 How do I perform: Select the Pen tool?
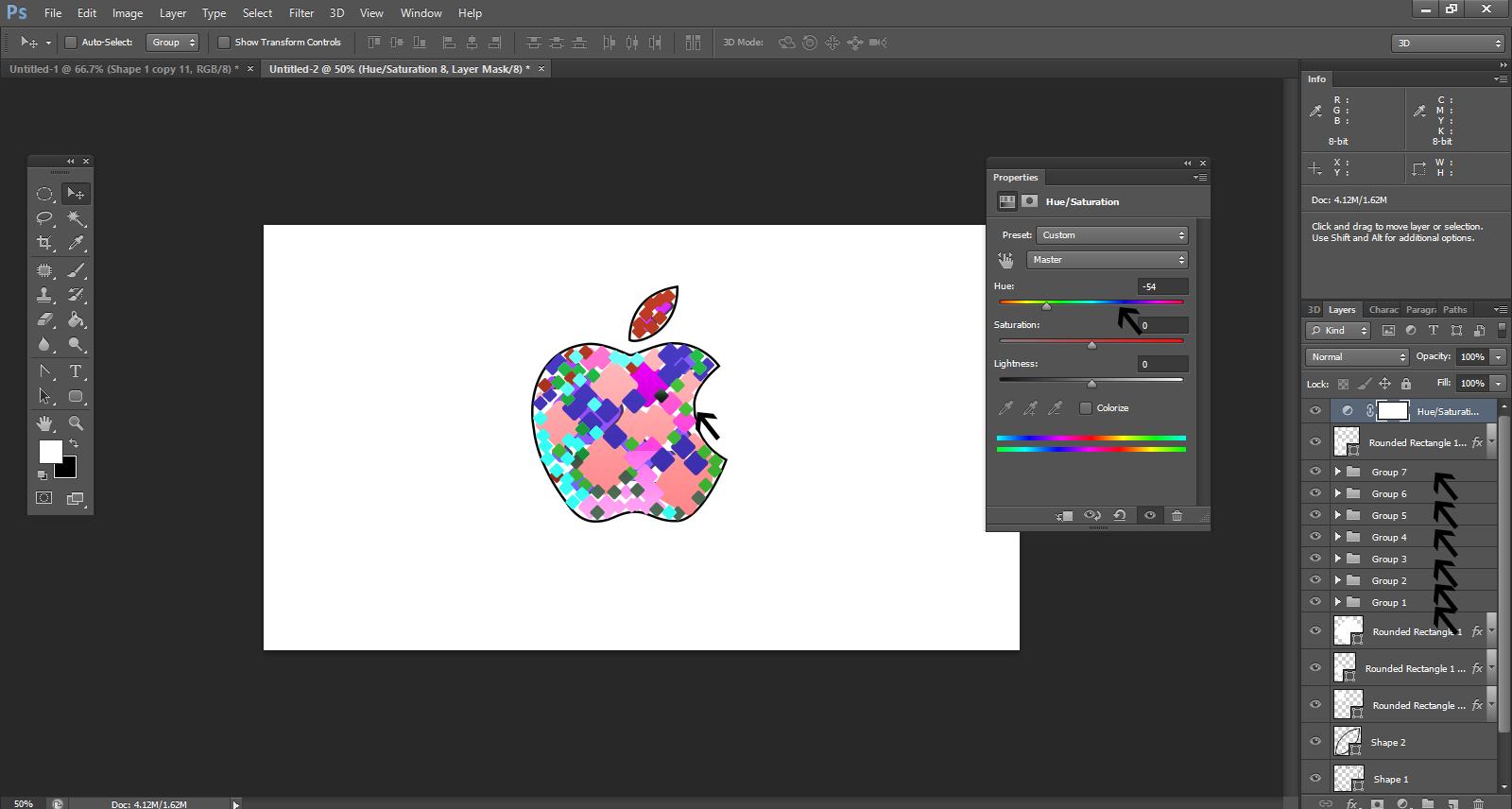pos(44,371)
